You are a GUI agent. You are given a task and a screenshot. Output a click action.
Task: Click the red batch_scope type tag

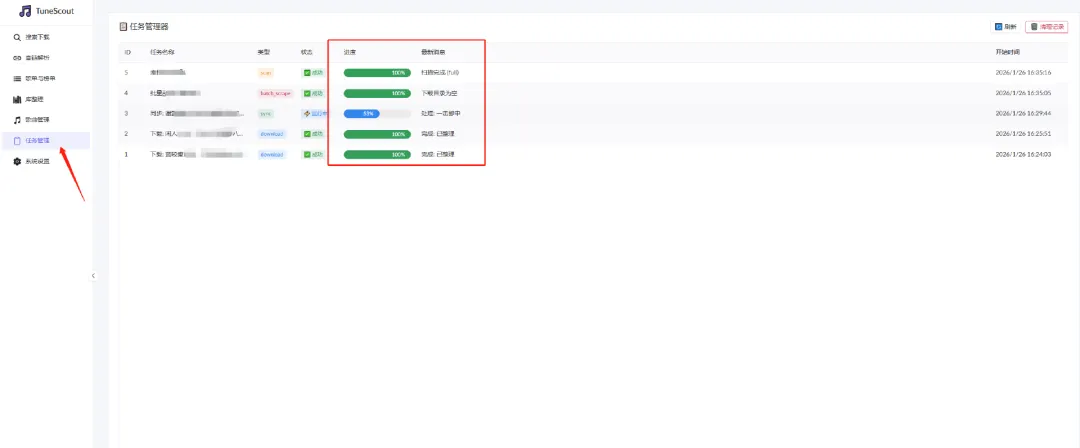point(275,93)
